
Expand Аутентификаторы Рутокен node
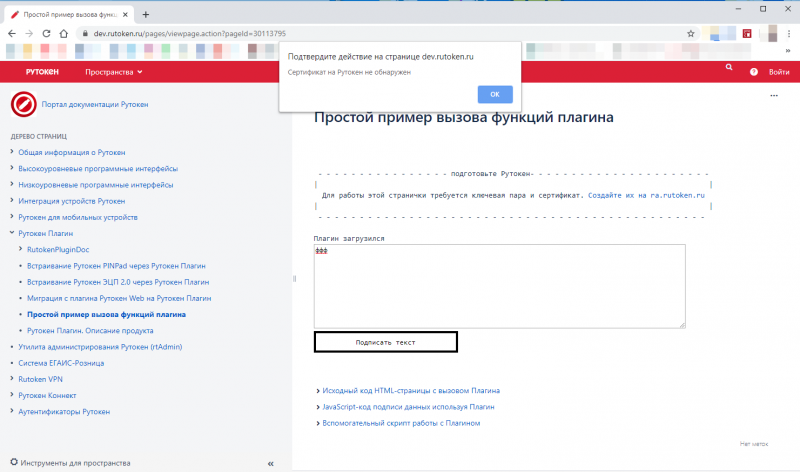(x=12, y=411)
